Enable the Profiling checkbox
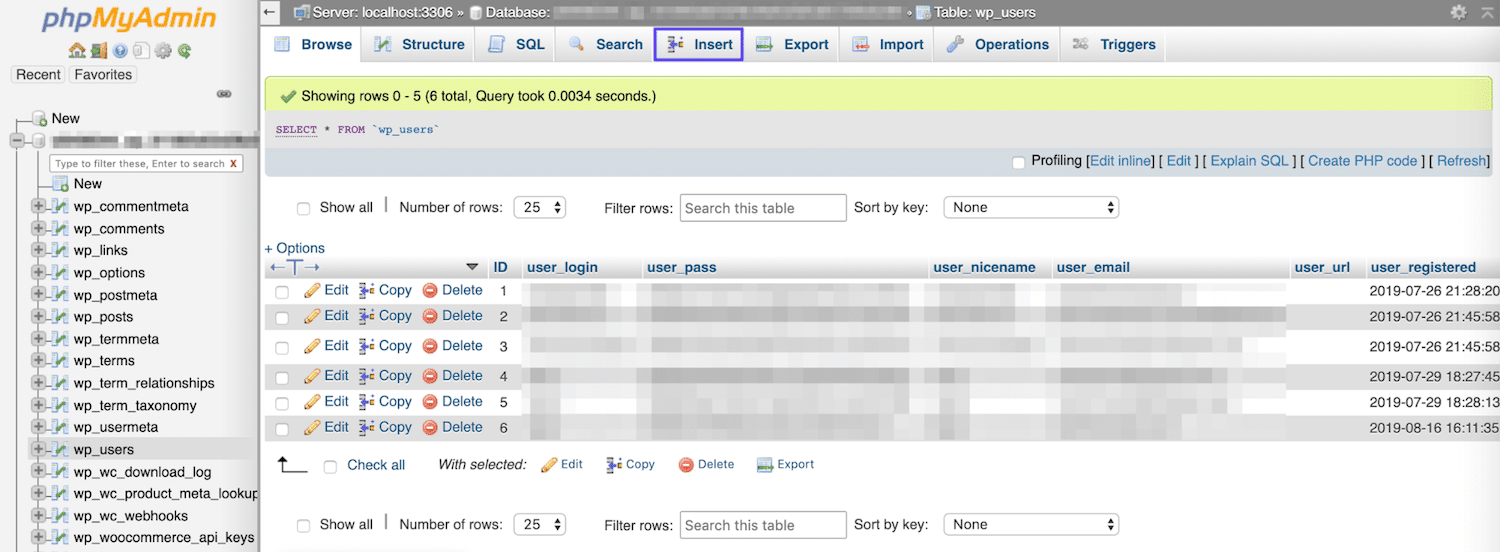1500x552 pixels. [1018, 162]
